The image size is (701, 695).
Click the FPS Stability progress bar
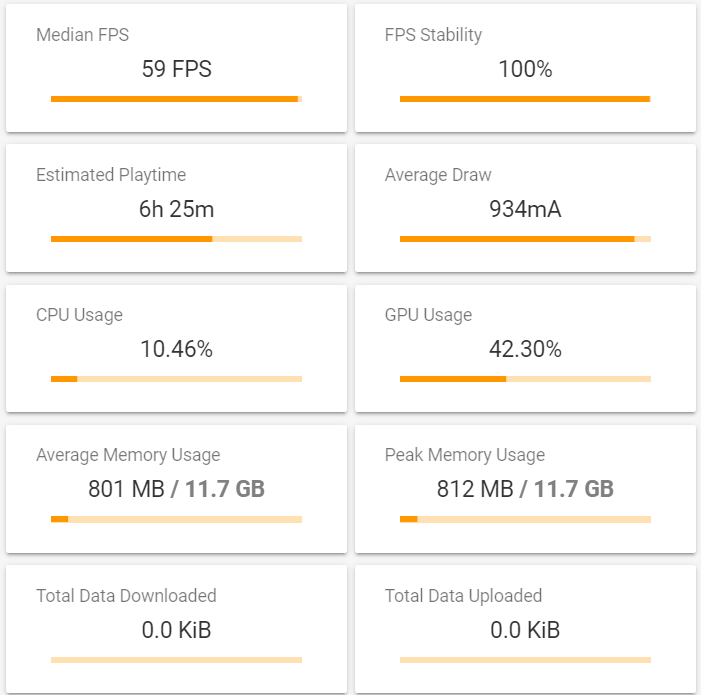525,99
